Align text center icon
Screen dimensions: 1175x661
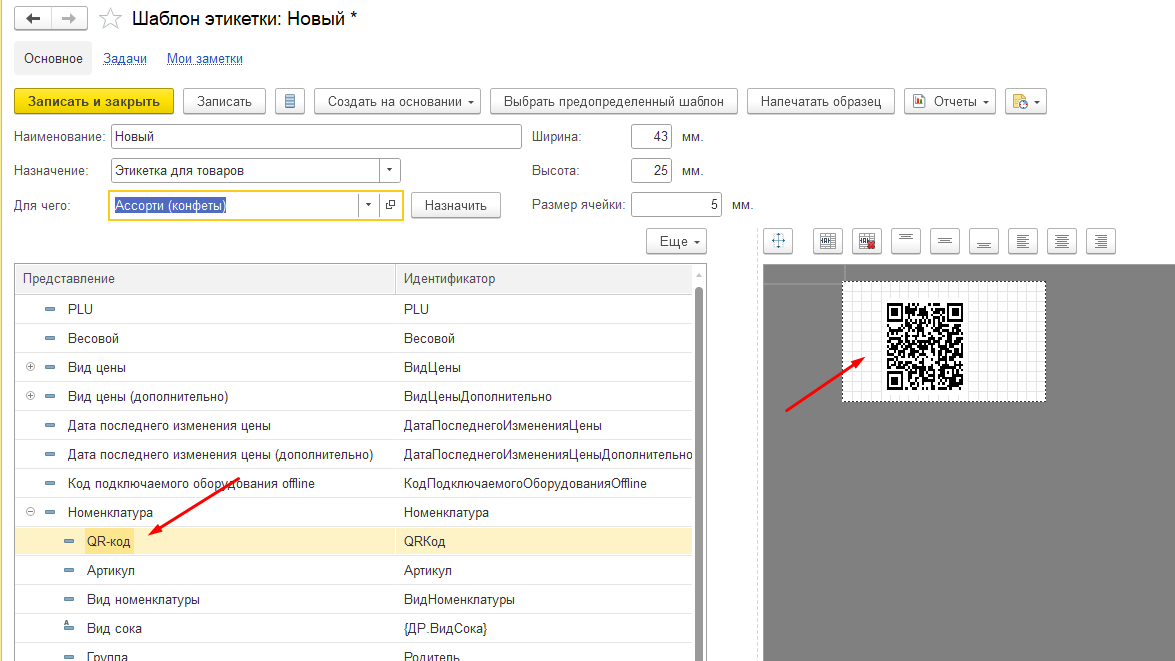pyautogui.click(x=1061, y=241)
